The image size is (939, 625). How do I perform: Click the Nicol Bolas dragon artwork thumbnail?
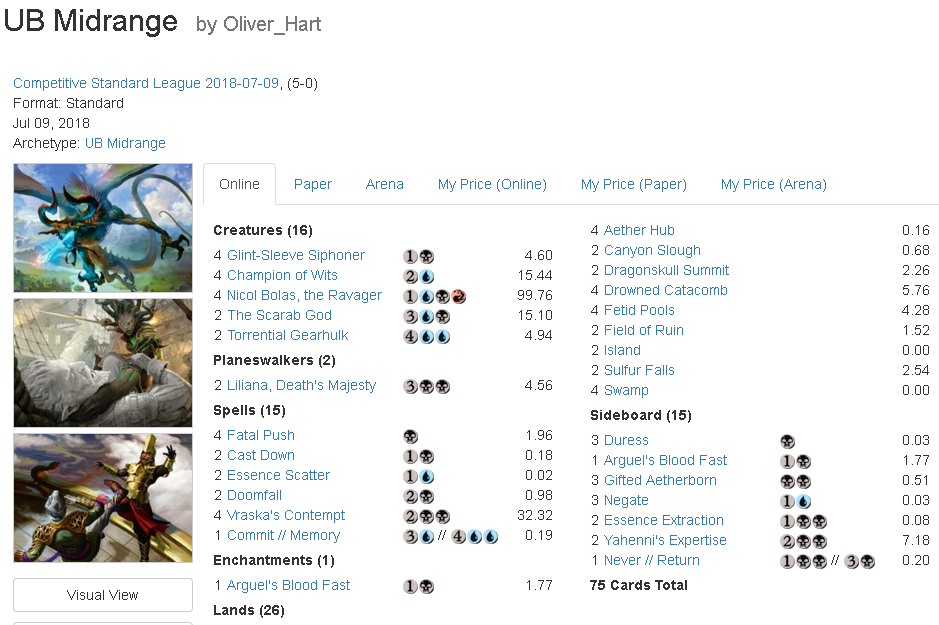(x=103, y=228)
